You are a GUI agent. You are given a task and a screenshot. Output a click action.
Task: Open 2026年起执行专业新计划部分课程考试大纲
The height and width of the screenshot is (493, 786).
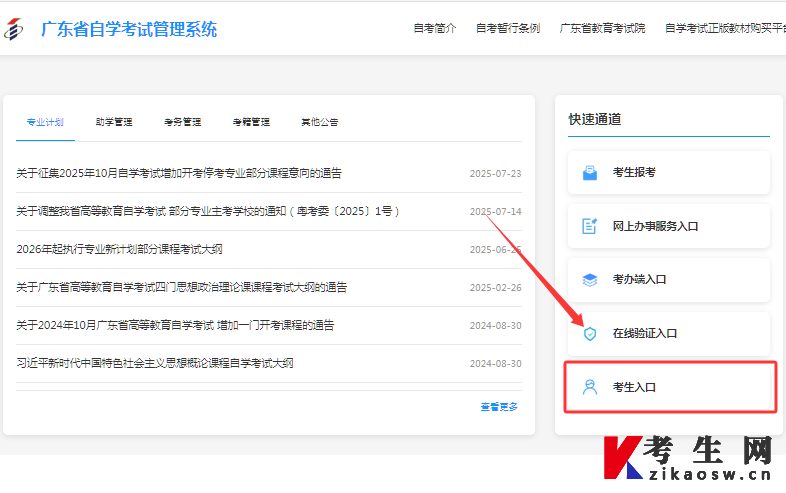pos(119,249)
